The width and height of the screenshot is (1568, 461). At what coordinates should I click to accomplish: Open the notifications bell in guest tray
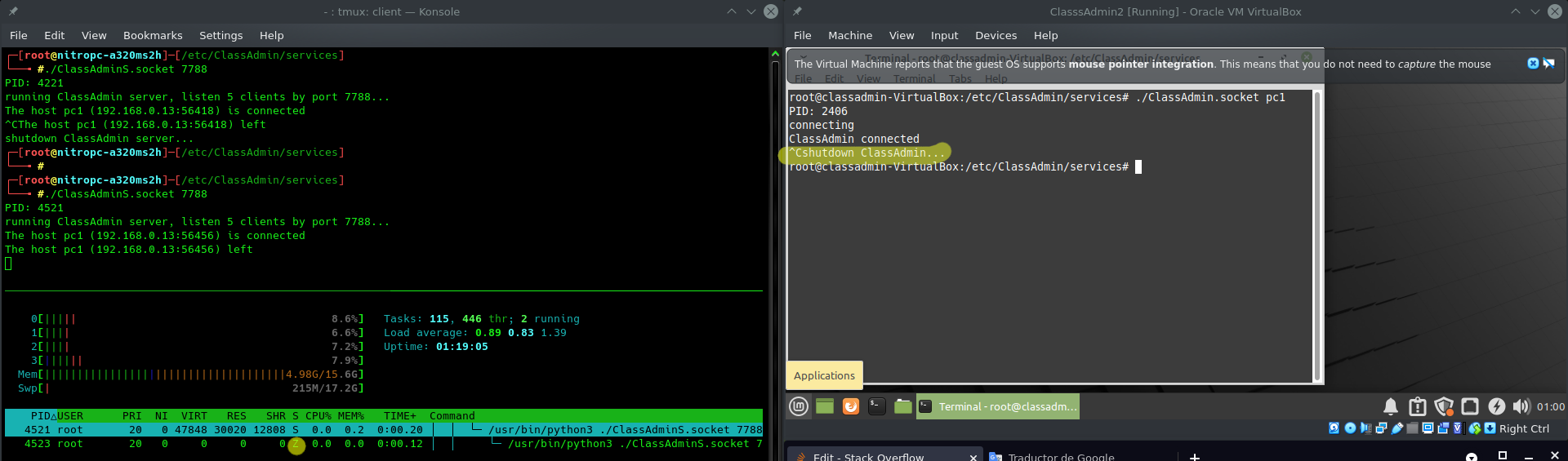1391,406
